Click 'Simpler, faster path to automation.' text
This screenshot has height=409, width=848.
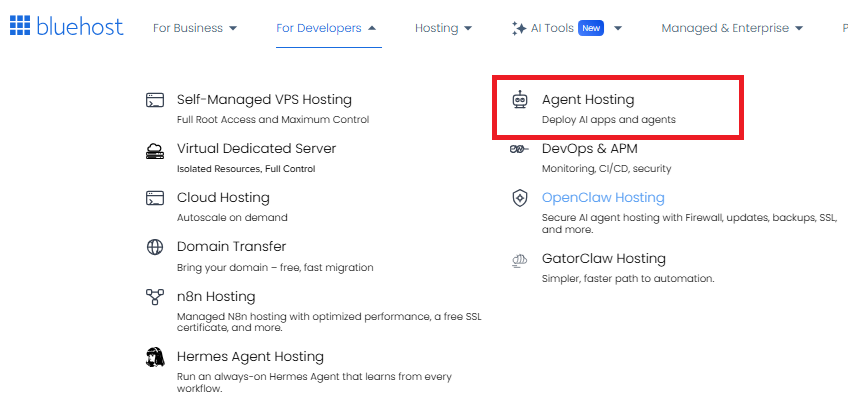pyautogui.click(x=628, y=279)
